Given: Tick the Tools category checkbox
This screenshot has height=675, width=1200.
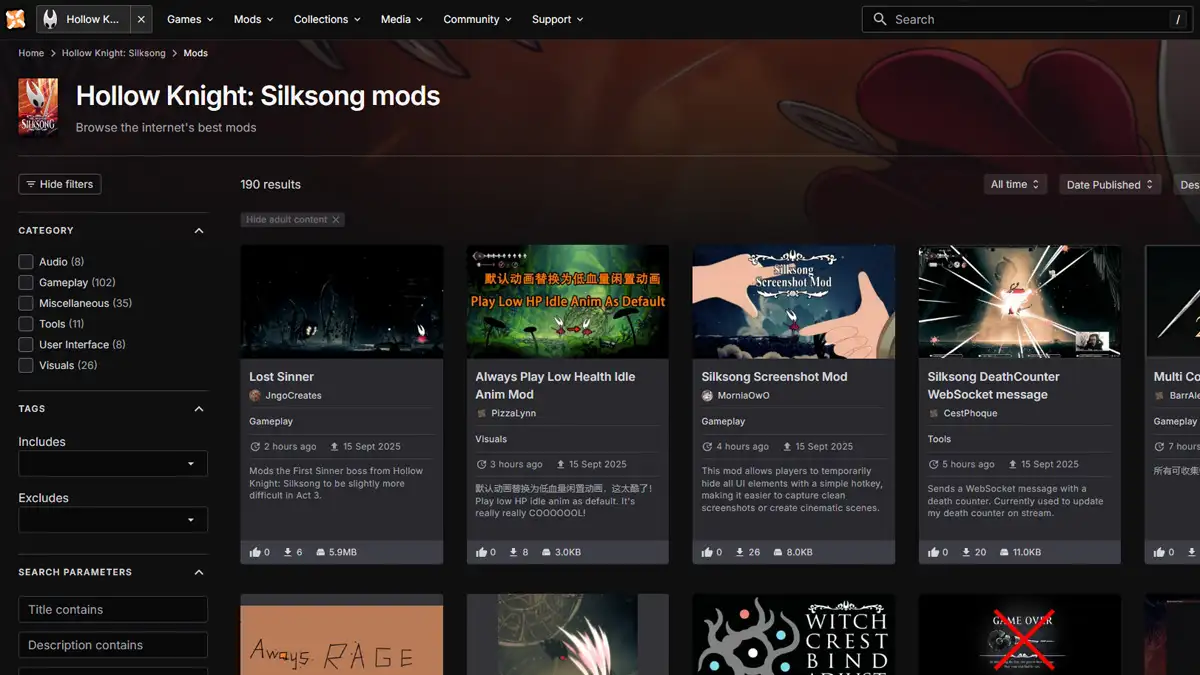Looking at the screenshot, I should [x=26, y=324].
